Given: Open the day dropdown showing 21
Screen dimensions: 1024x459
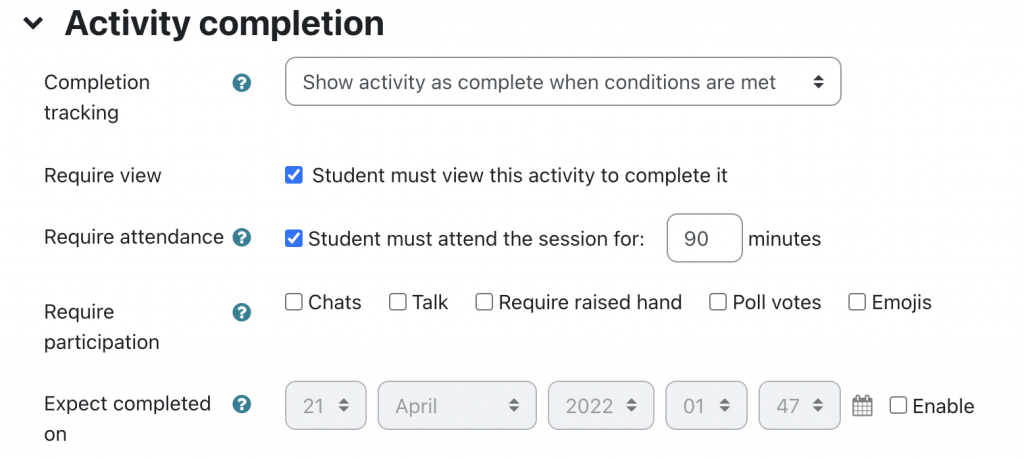Looking at the screenshot, I should point(326,406).
